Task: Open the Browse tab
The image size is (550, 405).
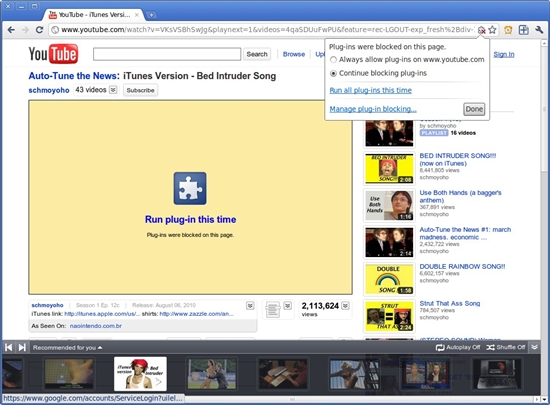Action: pos(294,54)
